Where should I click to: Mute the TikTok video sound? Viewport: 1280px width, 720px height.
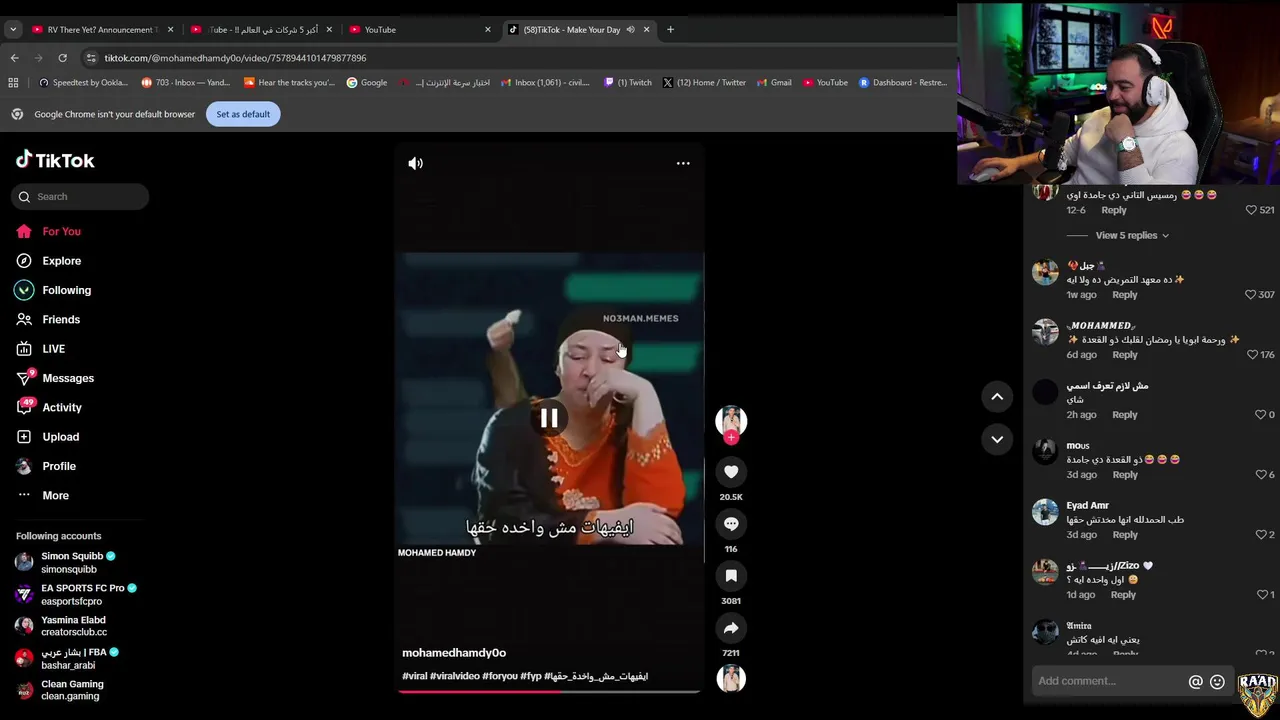tap(416, 163)
